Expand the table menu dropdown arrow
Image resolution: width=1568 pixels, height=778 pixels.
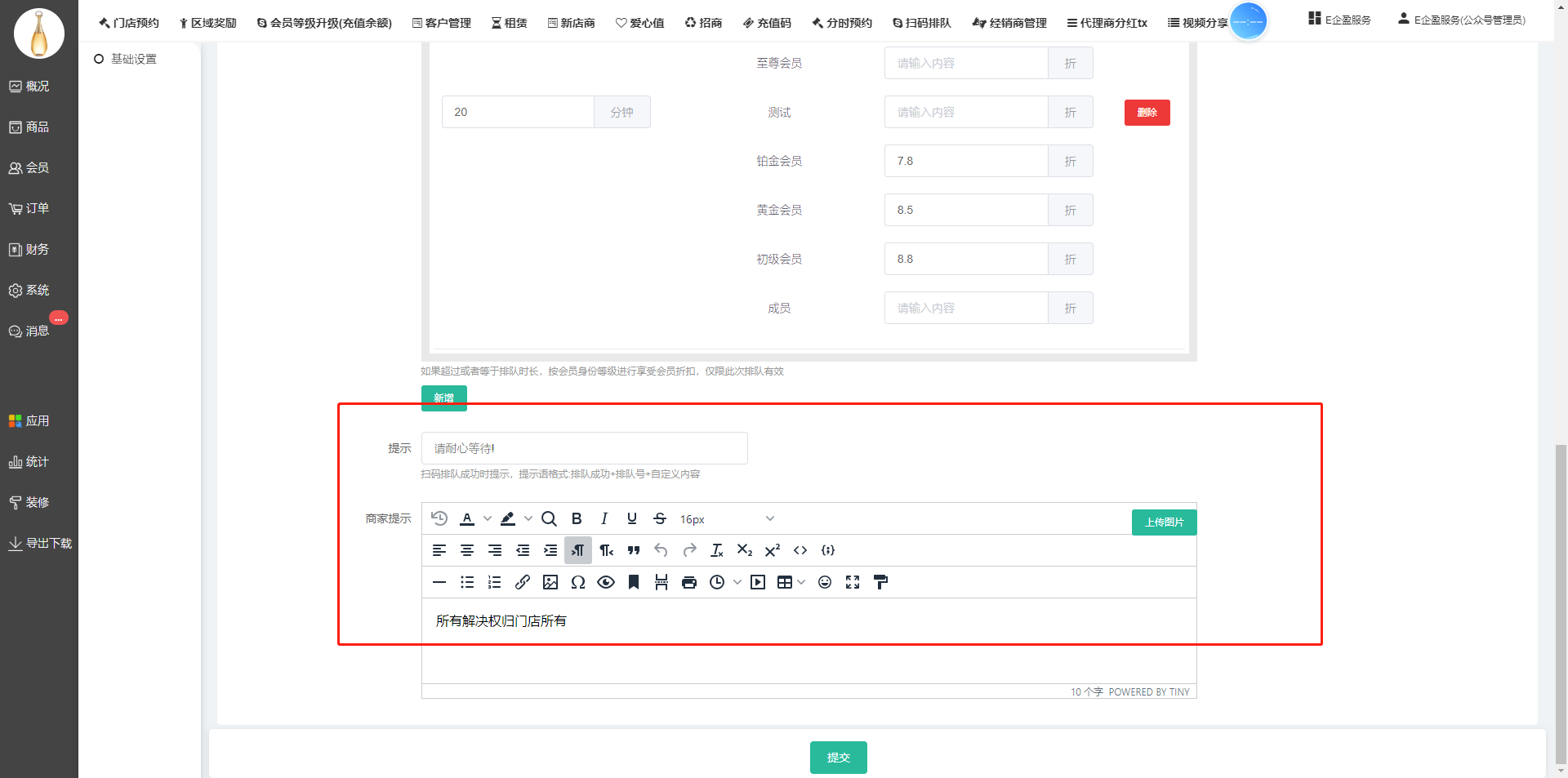(x=801, y=582)
